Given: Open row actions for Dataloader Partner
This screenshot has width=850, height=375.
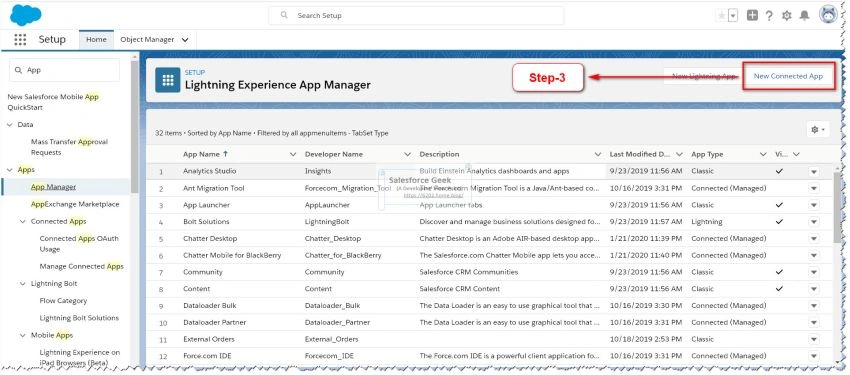Looking at the screenshot, I should [814, 323].
